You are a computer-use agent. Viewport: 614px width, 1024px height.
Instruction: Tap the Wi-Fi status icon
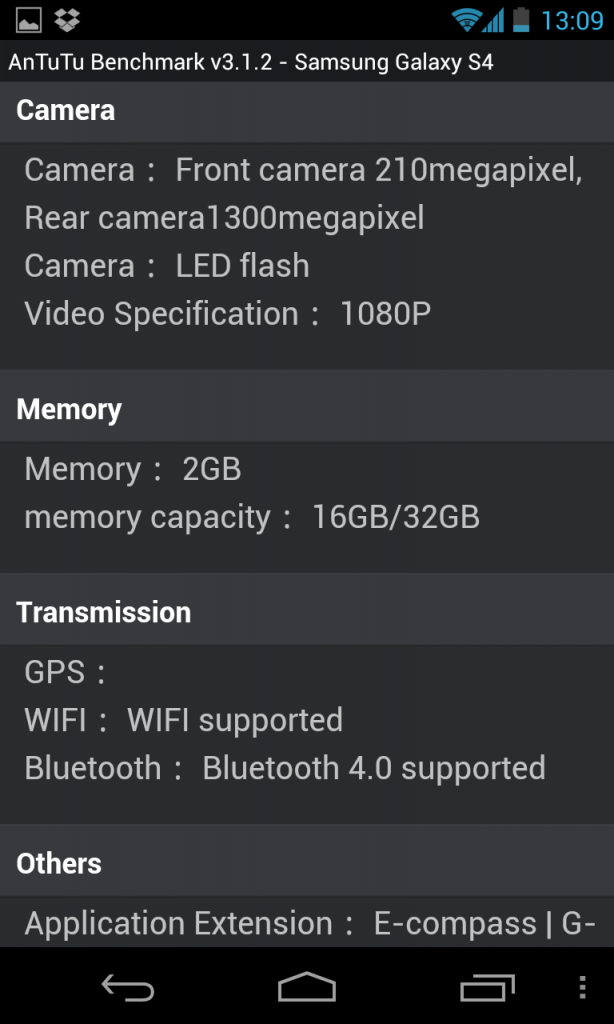pos(465,19)
